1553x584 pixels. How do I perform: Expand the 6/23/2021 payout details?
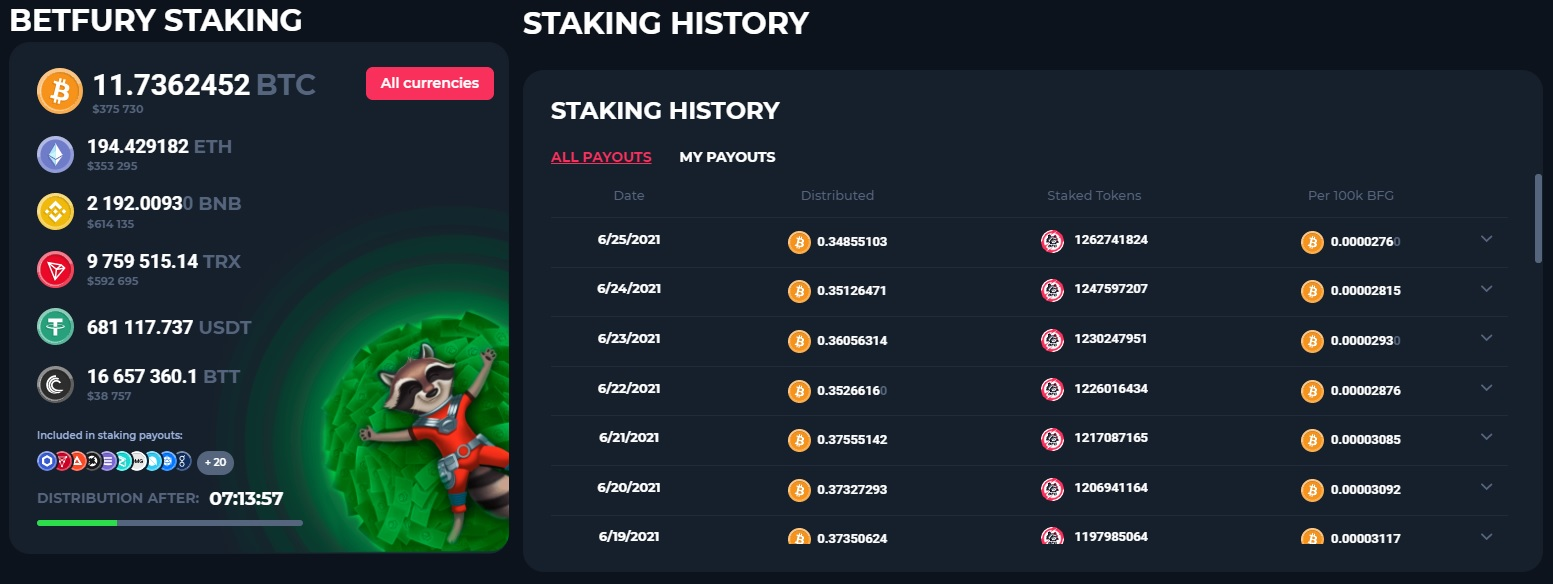tap(1486, 338)
